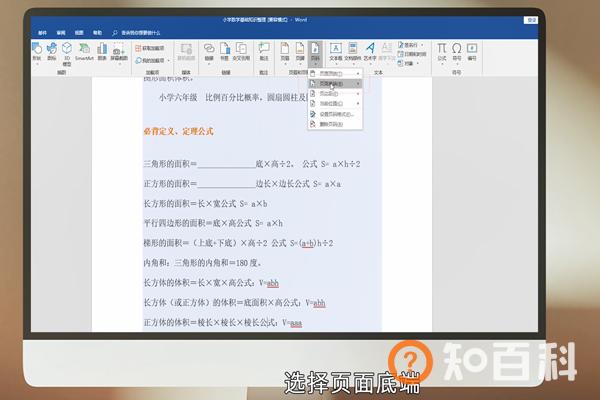The image size is (600, 400).
Task: Expand the 对象 object dropdown
Action: click(408, 63)
